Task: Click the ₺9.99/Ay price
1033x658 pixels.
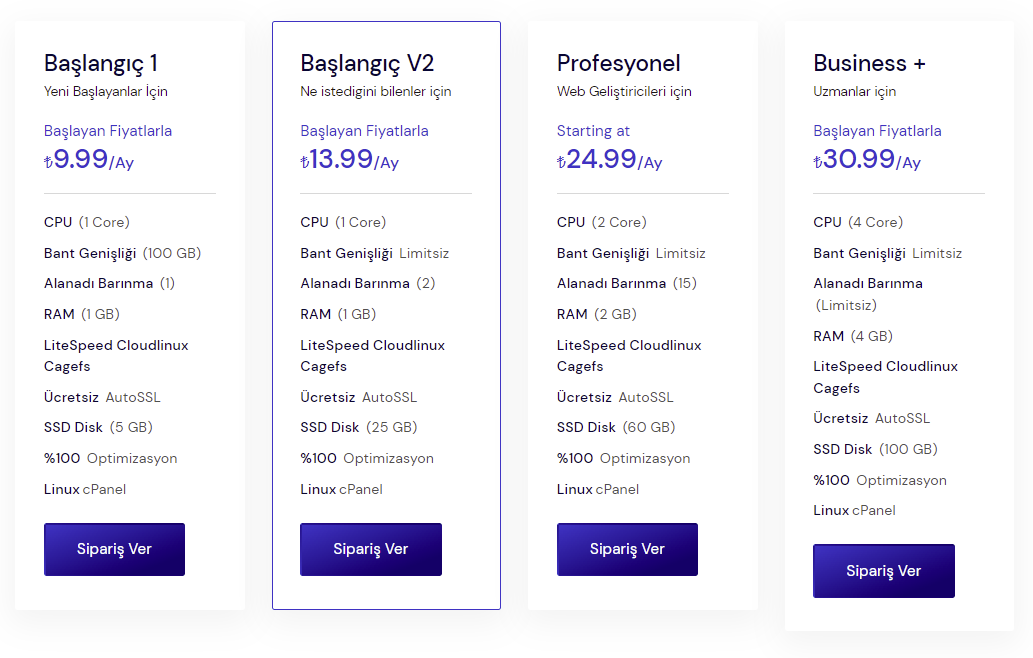Action: [x=89, y=159]
